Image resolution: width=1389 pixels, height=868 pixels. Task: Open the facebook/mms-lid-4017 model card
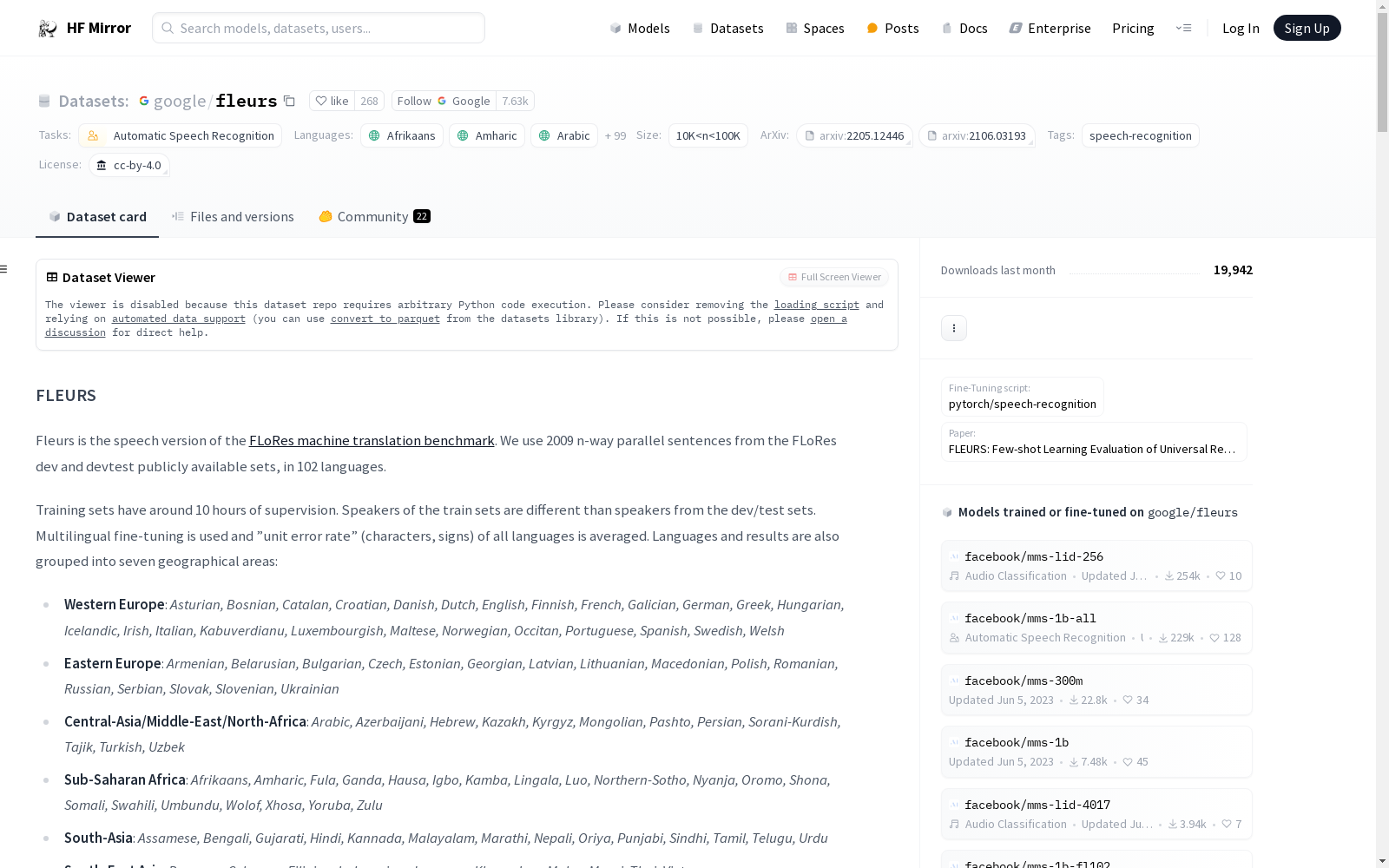tap(1096, 814)
